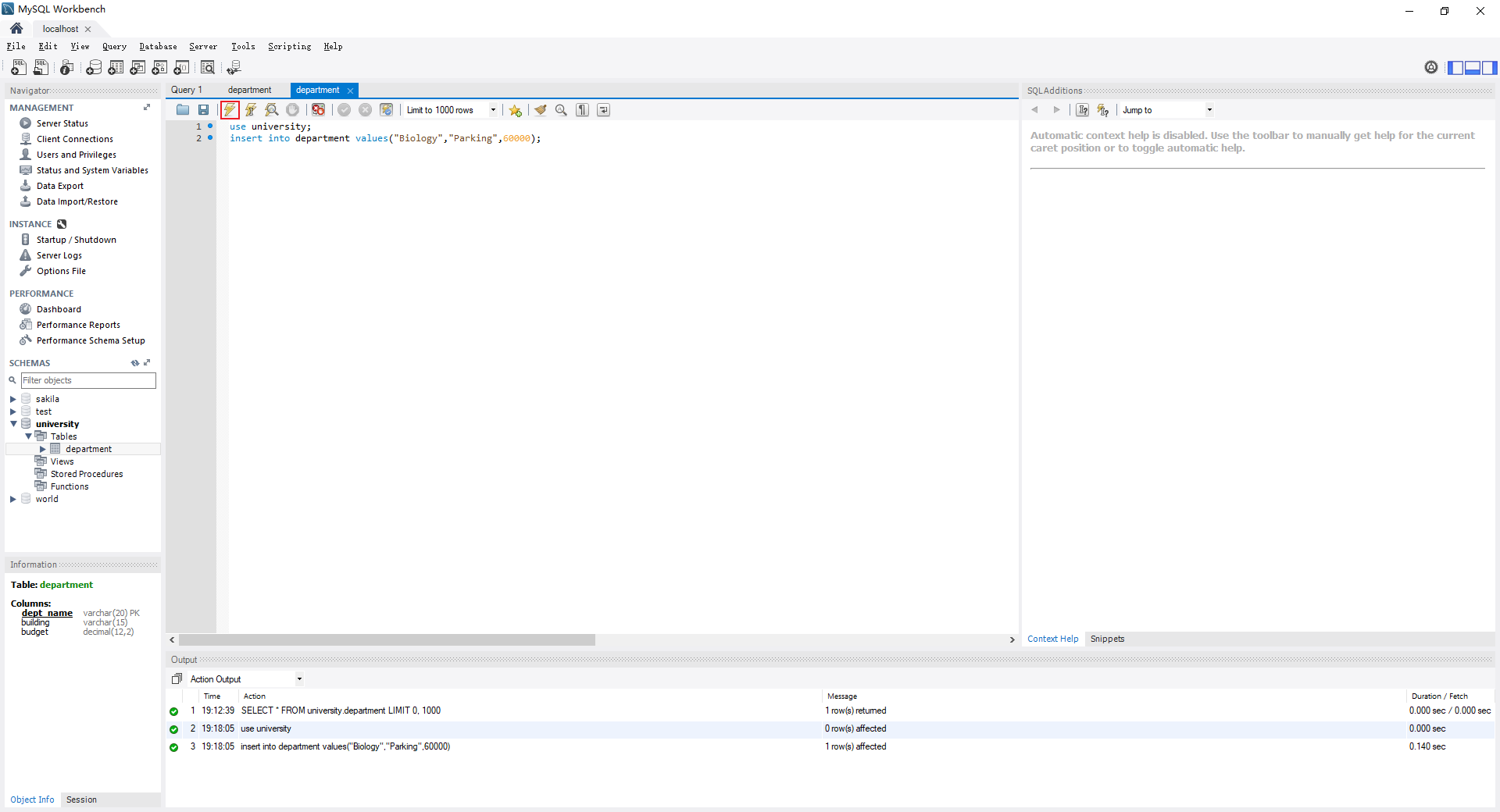Collapse the Tables node under university
This screenshot has height=812, width=1500.
(x=28, y=436)
